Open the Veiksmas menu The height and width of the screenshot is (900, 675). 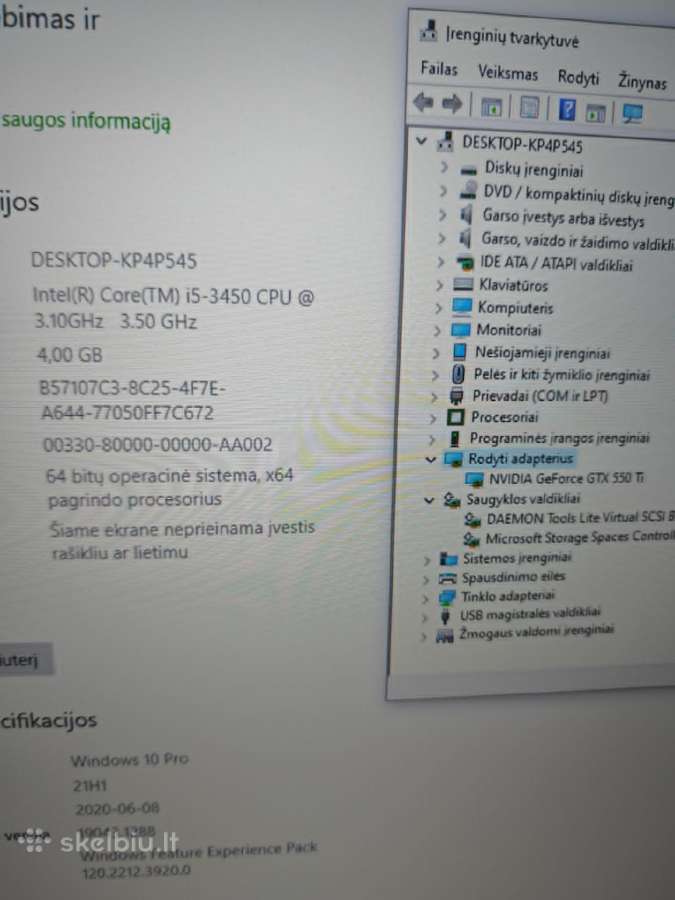(508, 73)
